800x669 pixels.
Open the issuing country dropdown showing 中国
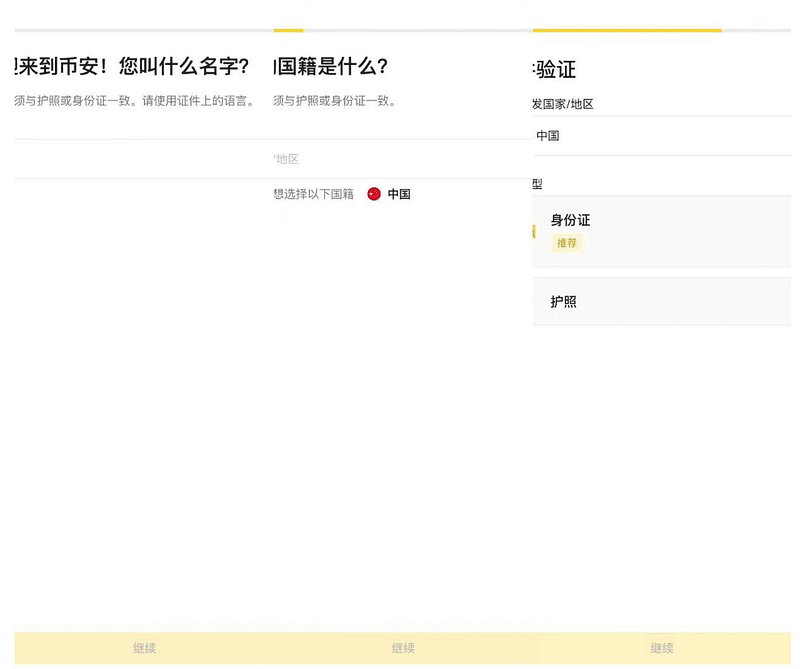pyautogui.click(x=662, y=136)
